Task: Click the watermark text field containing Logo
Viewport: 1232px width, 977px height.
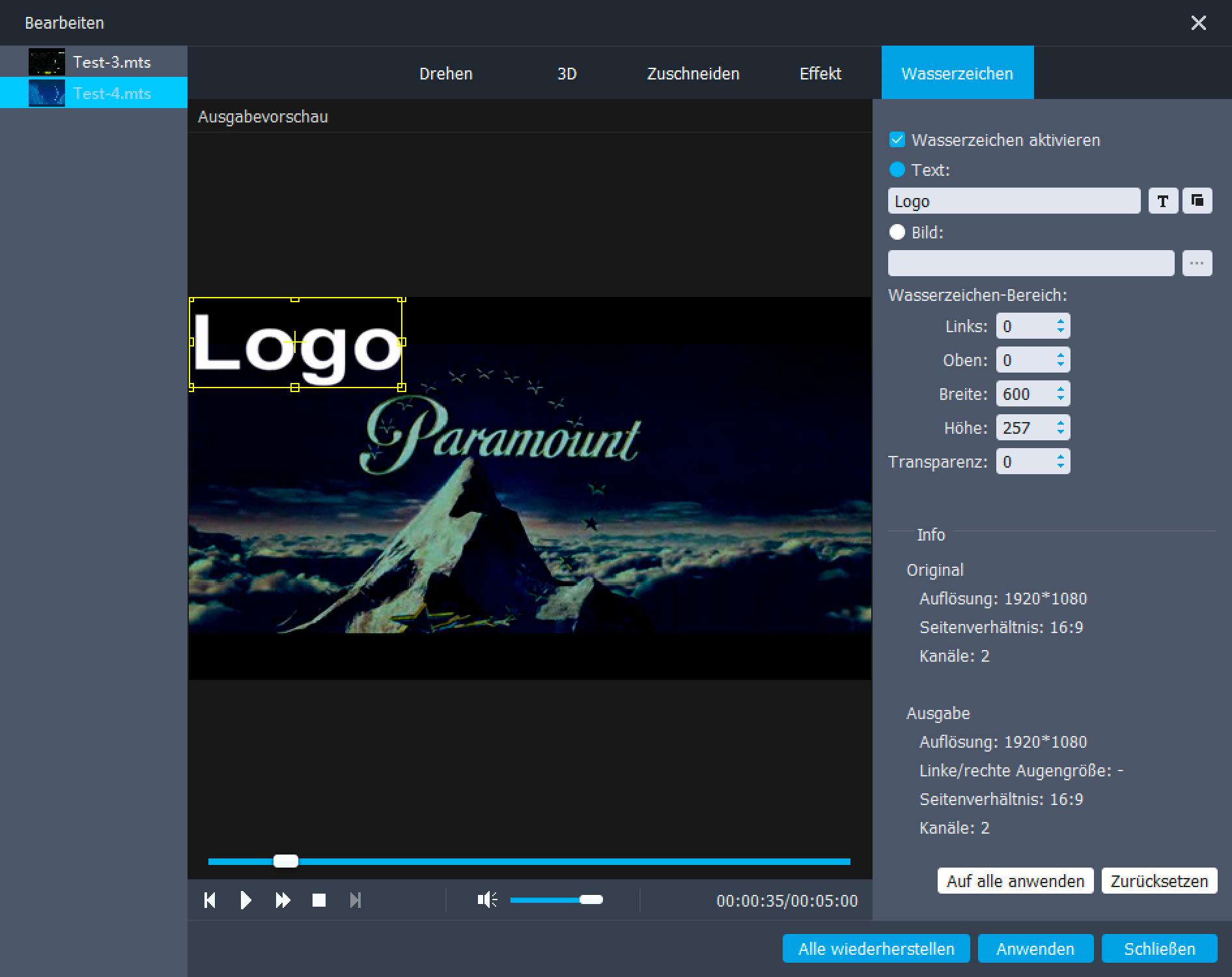Action: pyautogui.click(x=1014, y=201)
